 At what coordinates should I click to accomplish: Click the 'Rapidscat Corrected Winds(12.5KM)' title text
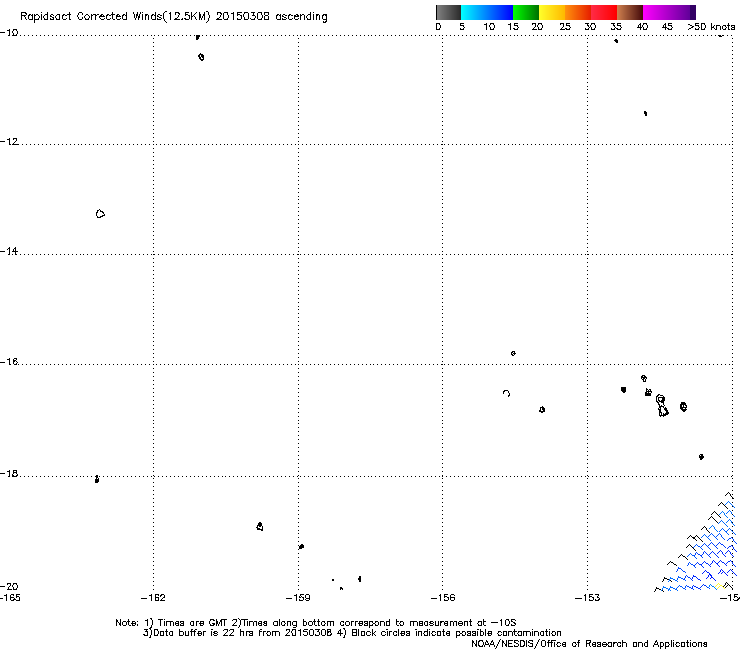[x=115, y=17]
